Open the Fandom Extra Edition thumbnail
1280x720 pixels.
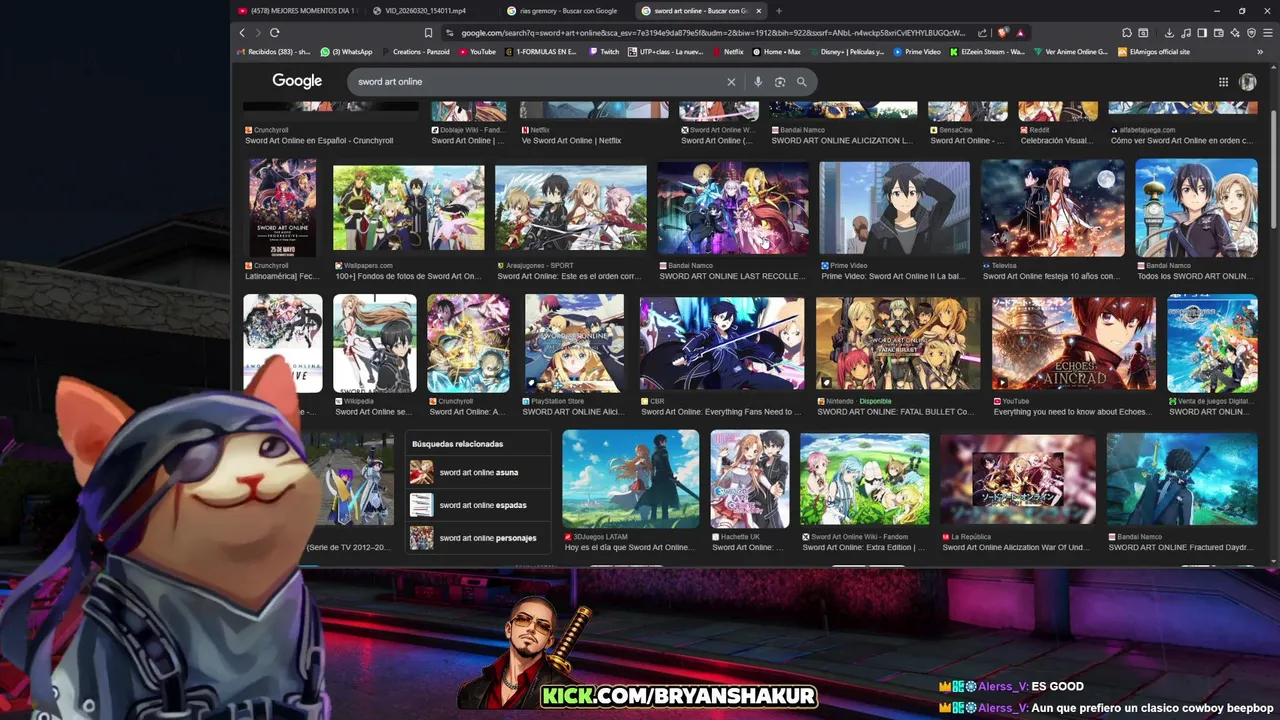pyautogui.click(x=865, y=478)
